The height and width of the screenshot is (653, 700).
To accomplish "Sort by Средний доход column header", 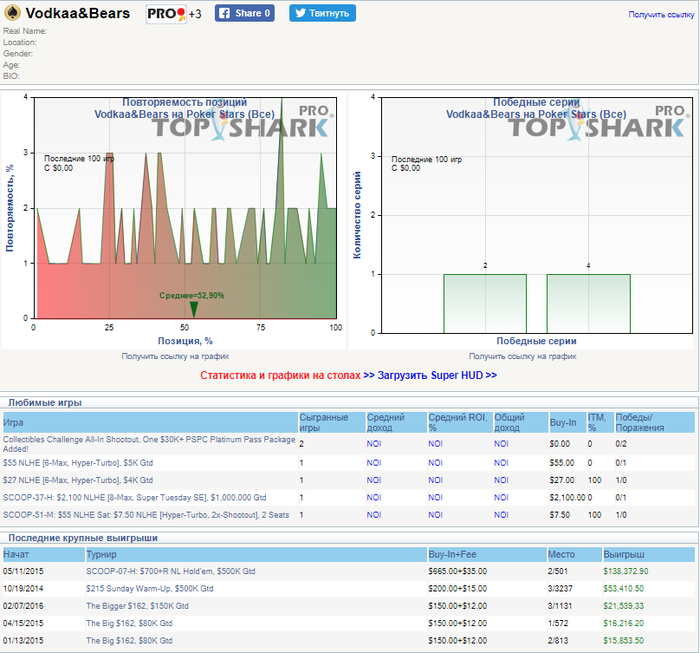I will (396, 422).
